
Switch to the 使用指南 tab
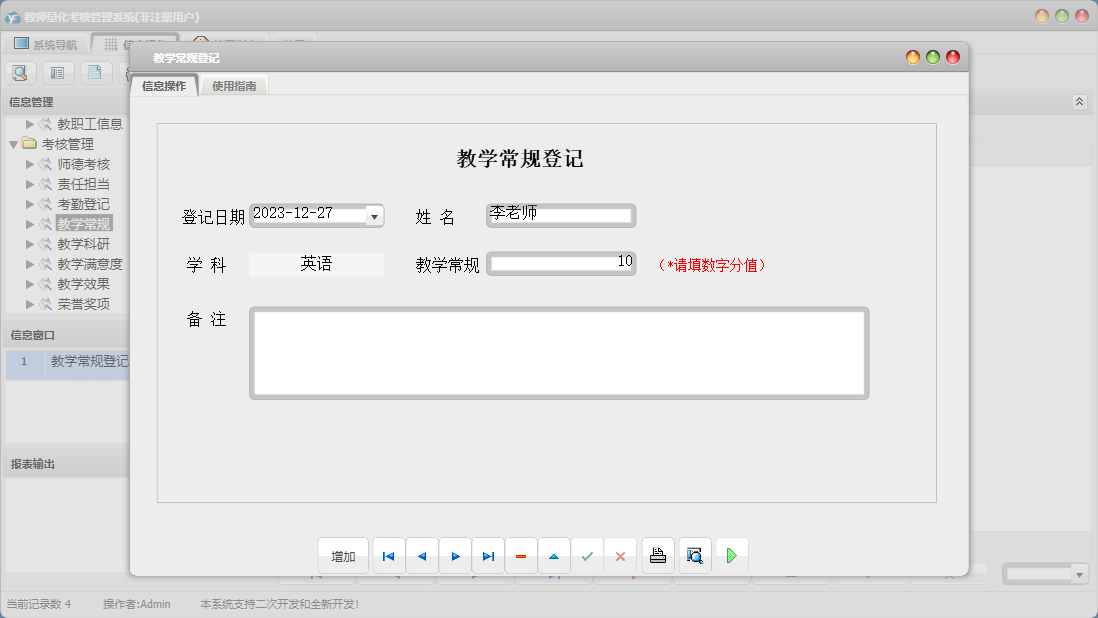[234, 85]
